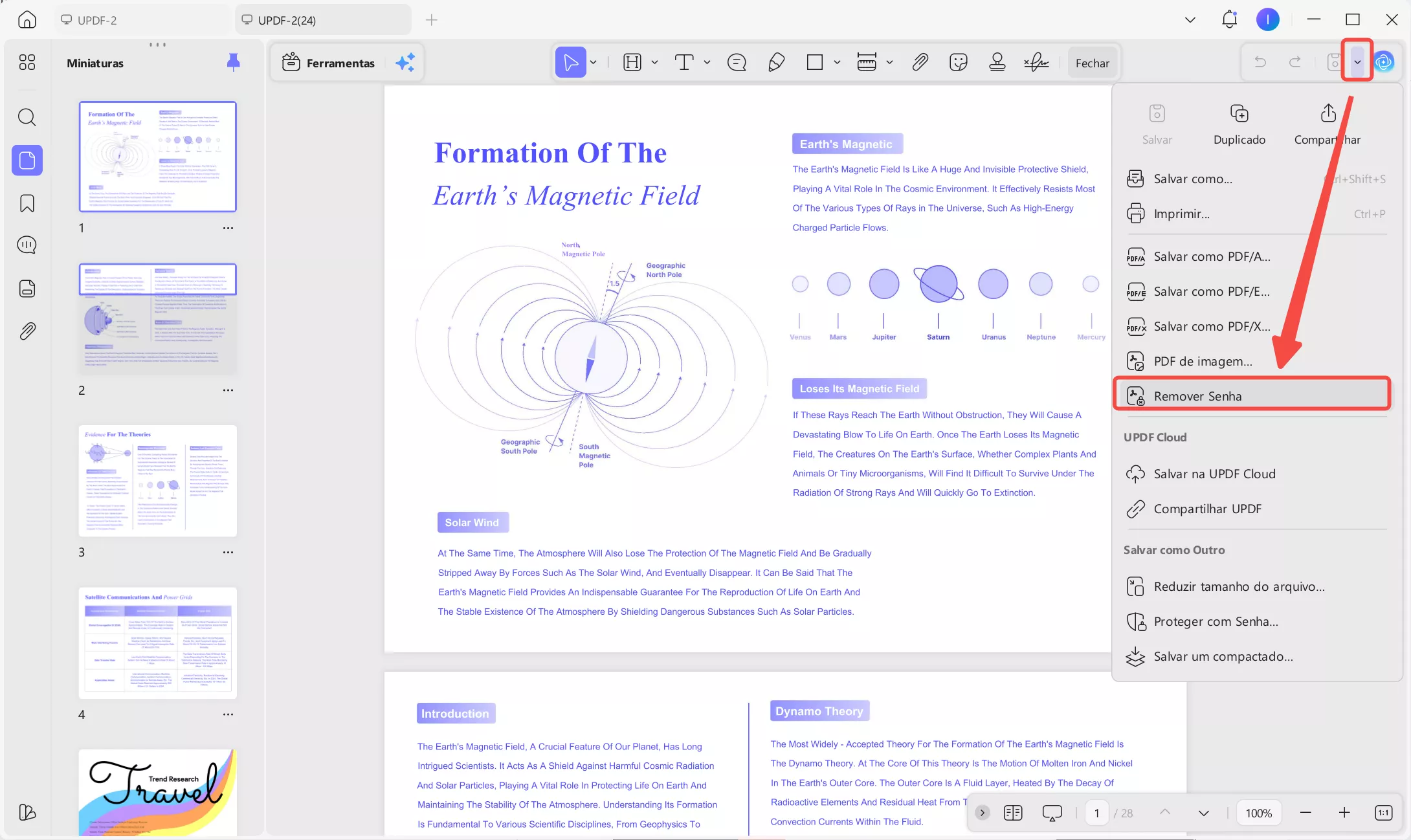Toggle the two-page reading view icon
1411x840 pixels.
(x=1012, y=813)
